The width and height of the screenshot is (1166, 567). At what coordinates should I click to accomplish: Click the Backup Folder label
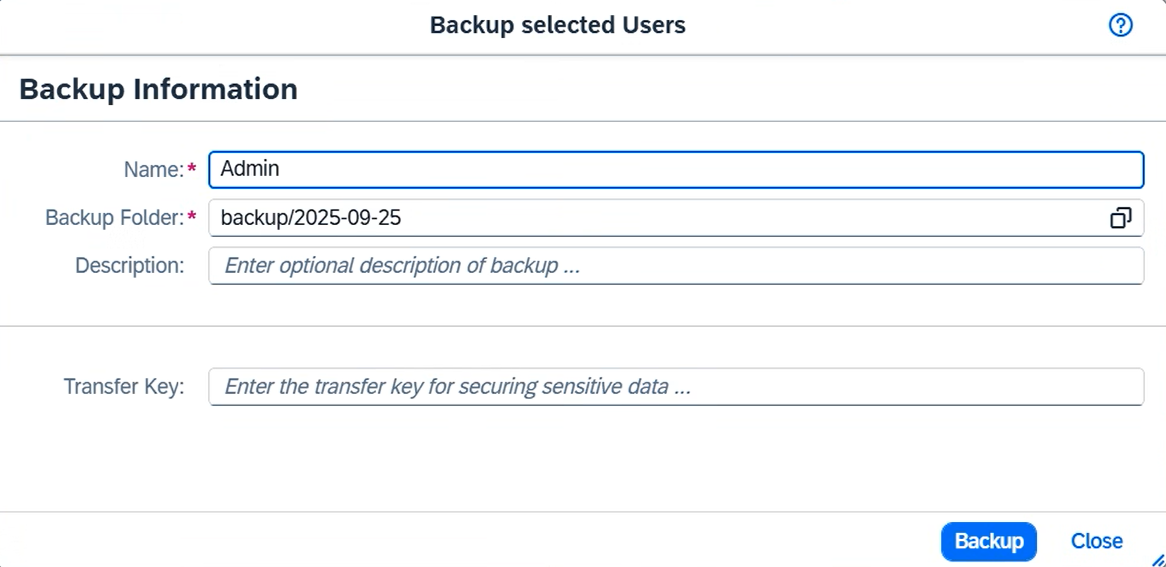point(114,218)
